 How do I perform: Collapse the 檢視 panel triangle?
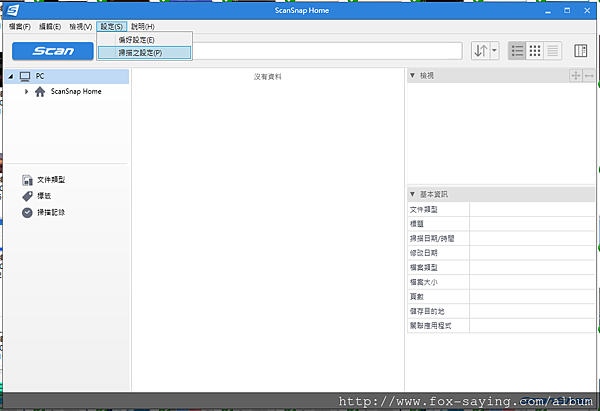click(x=412, y=76)
